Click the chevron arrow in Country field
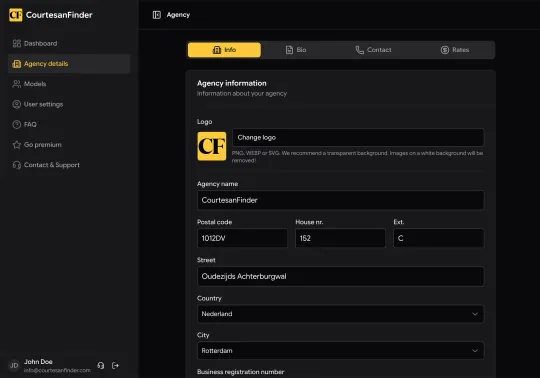 [x=475, y=314]
